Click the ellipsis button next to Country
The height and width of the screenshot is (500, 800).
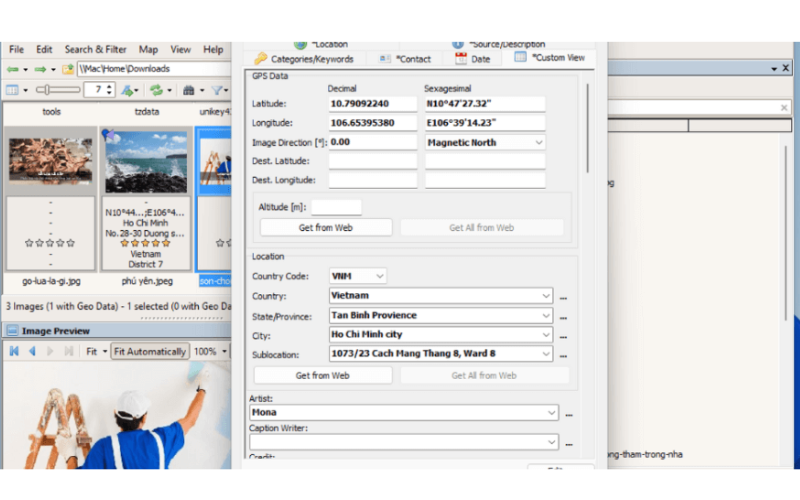pos(564,297)
